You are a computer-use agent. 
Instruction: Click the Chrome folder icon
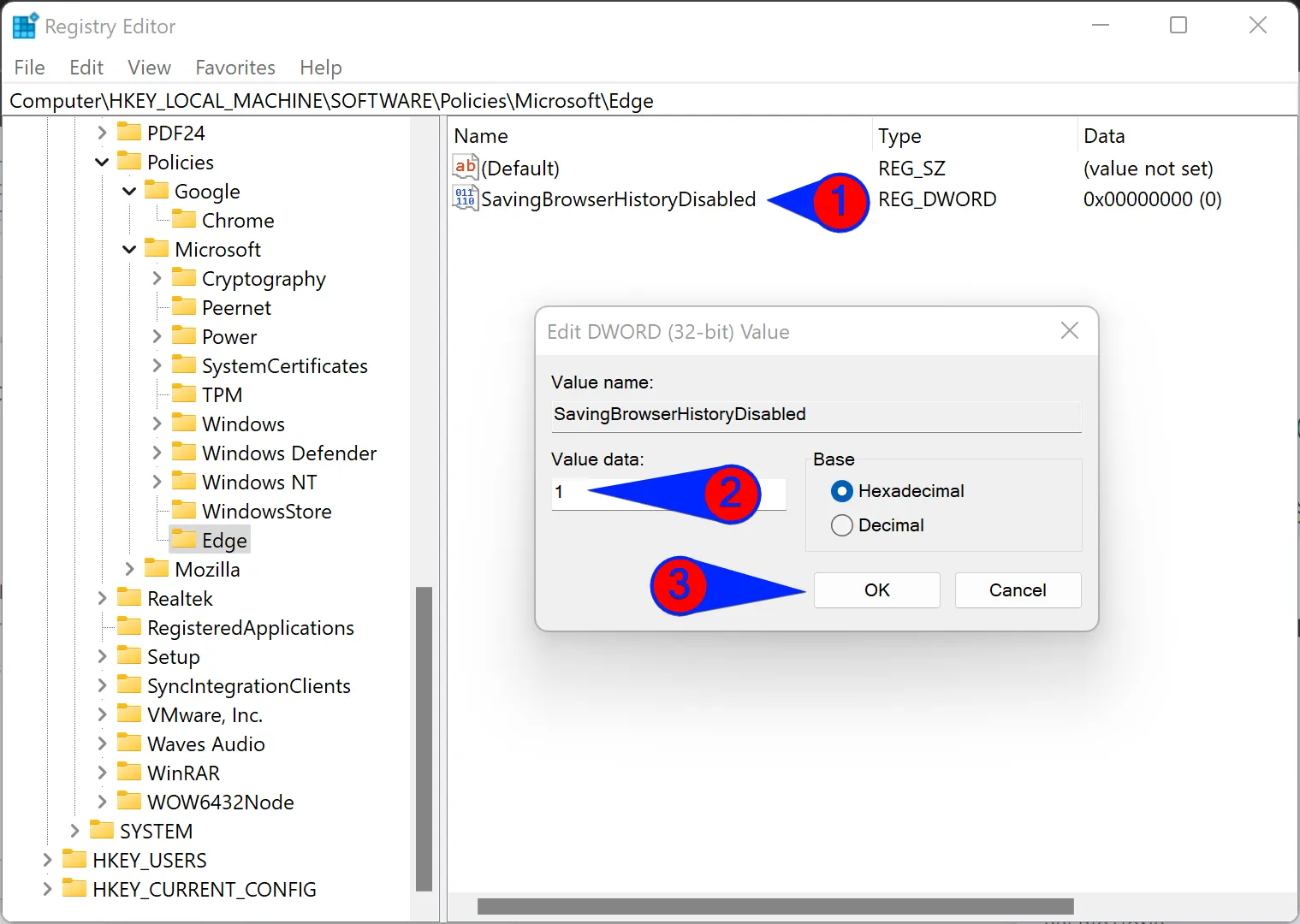coord(184,220)
